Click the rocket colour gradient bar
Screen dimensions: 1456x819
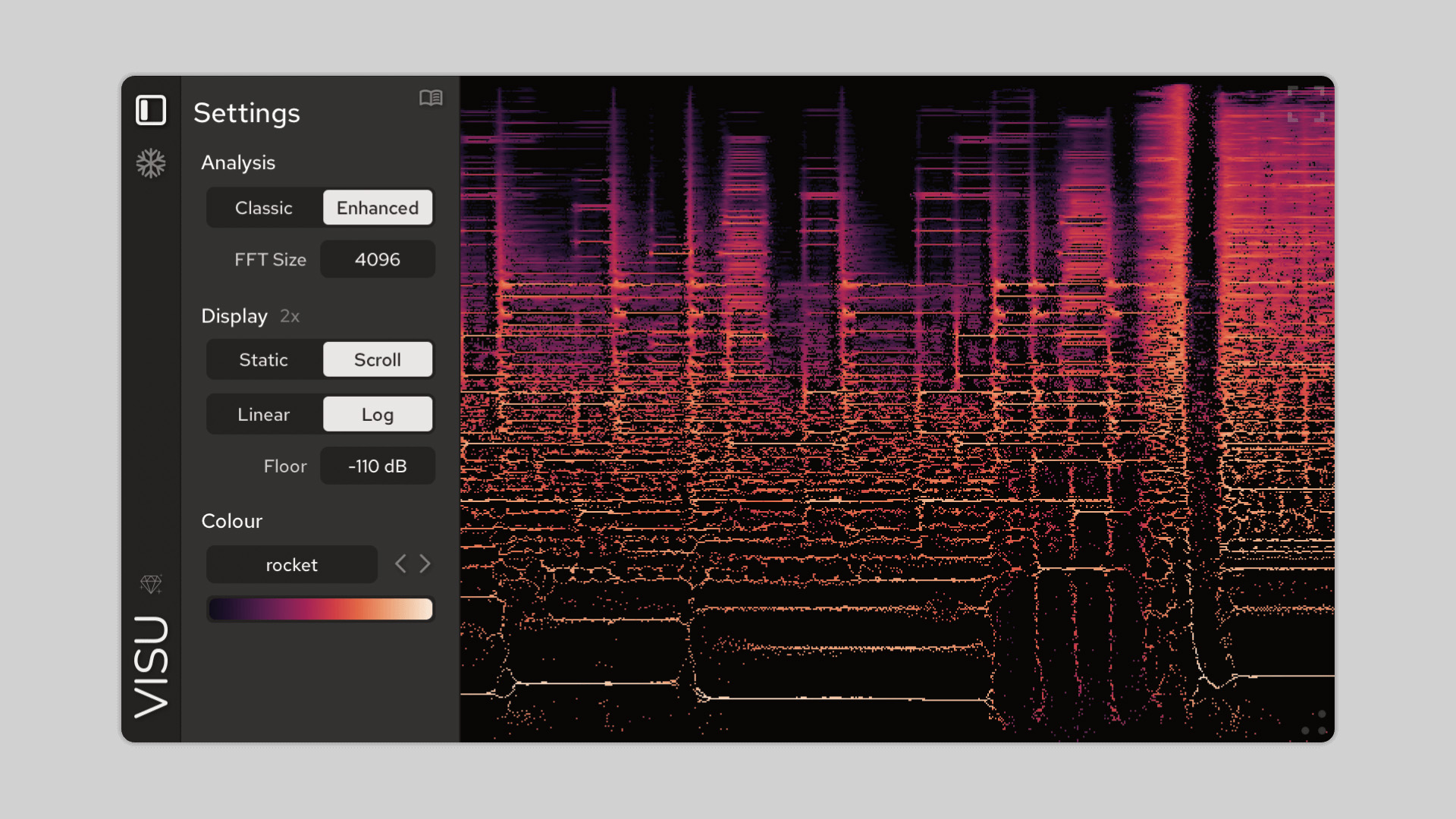[x=320, y=609]
